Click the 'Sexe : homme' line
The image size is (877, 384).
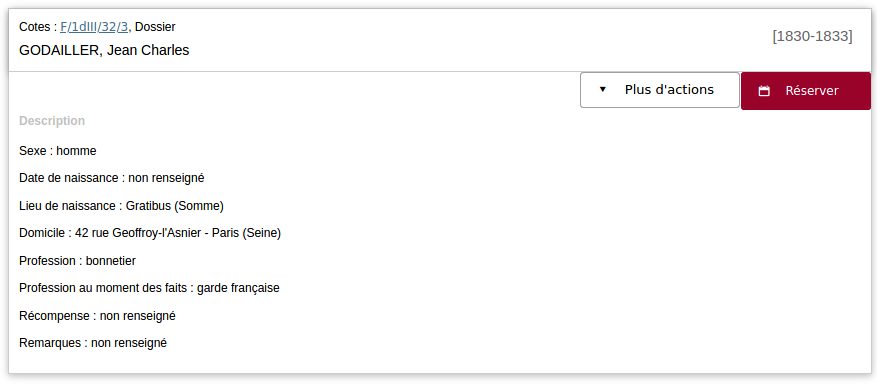tap(58, 151)
